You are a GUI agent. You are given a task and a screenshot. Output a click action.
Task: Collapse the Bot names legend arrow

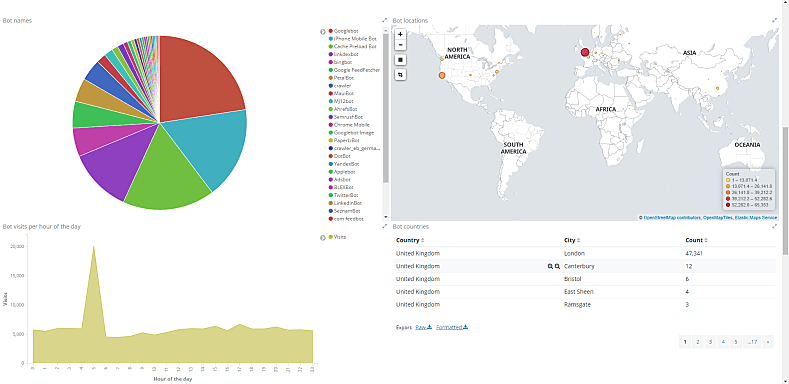pyautogui.click(x=323, y=32)
